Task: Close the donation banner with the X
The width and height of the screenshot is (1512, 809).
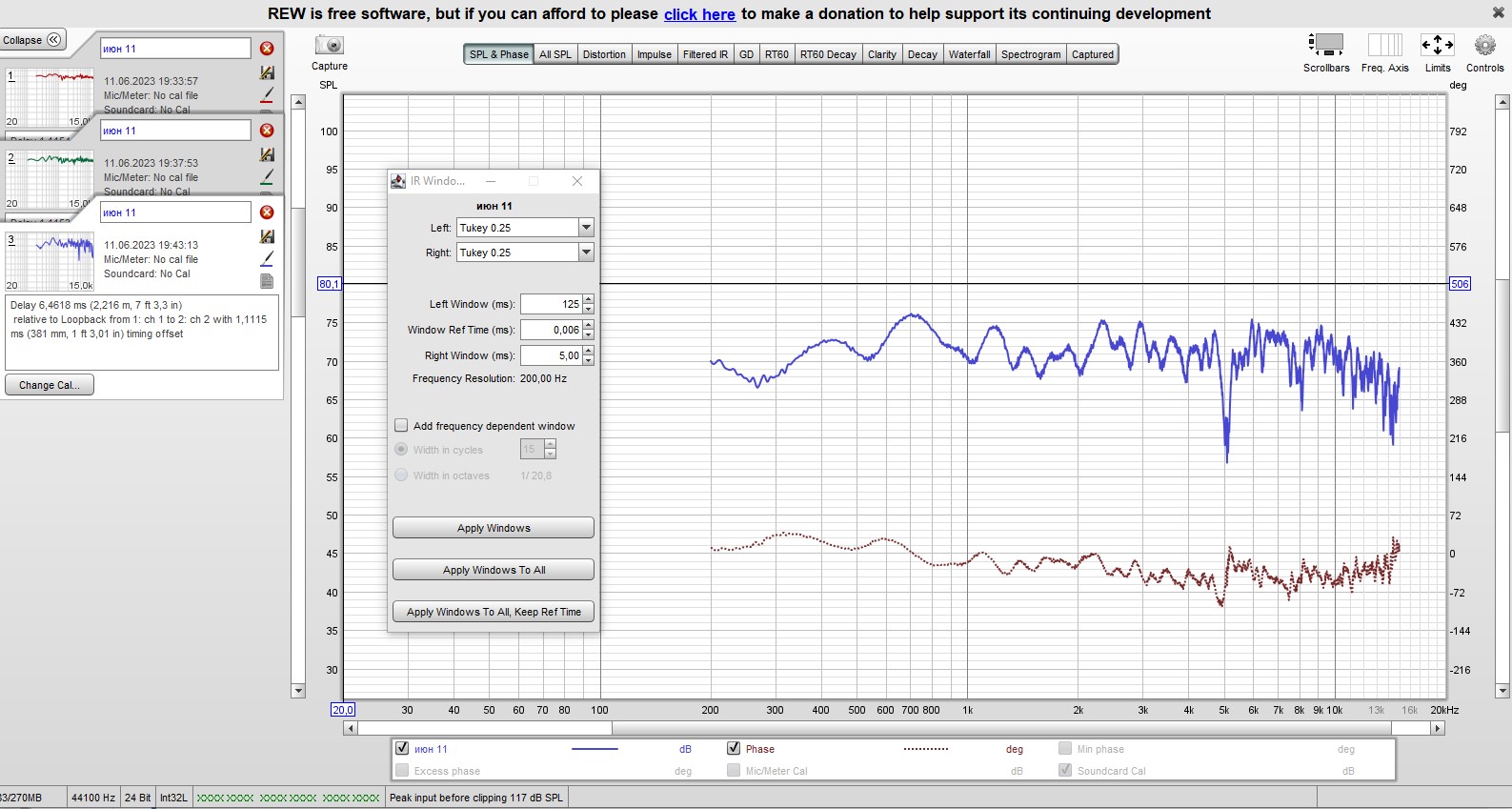Action: [1498, 13]
